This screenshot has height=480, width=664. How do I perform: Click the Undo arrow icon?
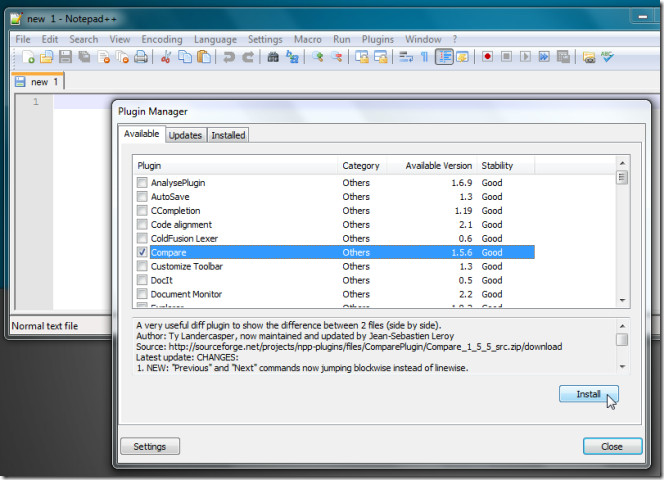(x=229, y=57)
